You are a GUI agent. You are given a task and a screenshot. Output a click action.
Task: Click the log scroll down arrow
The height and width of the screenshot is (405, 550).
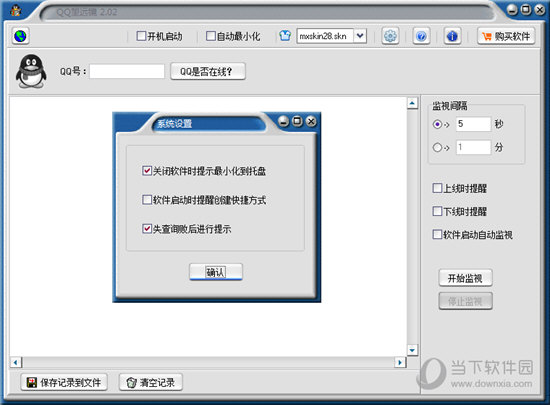pyautogui.click(x=412, y=350)
